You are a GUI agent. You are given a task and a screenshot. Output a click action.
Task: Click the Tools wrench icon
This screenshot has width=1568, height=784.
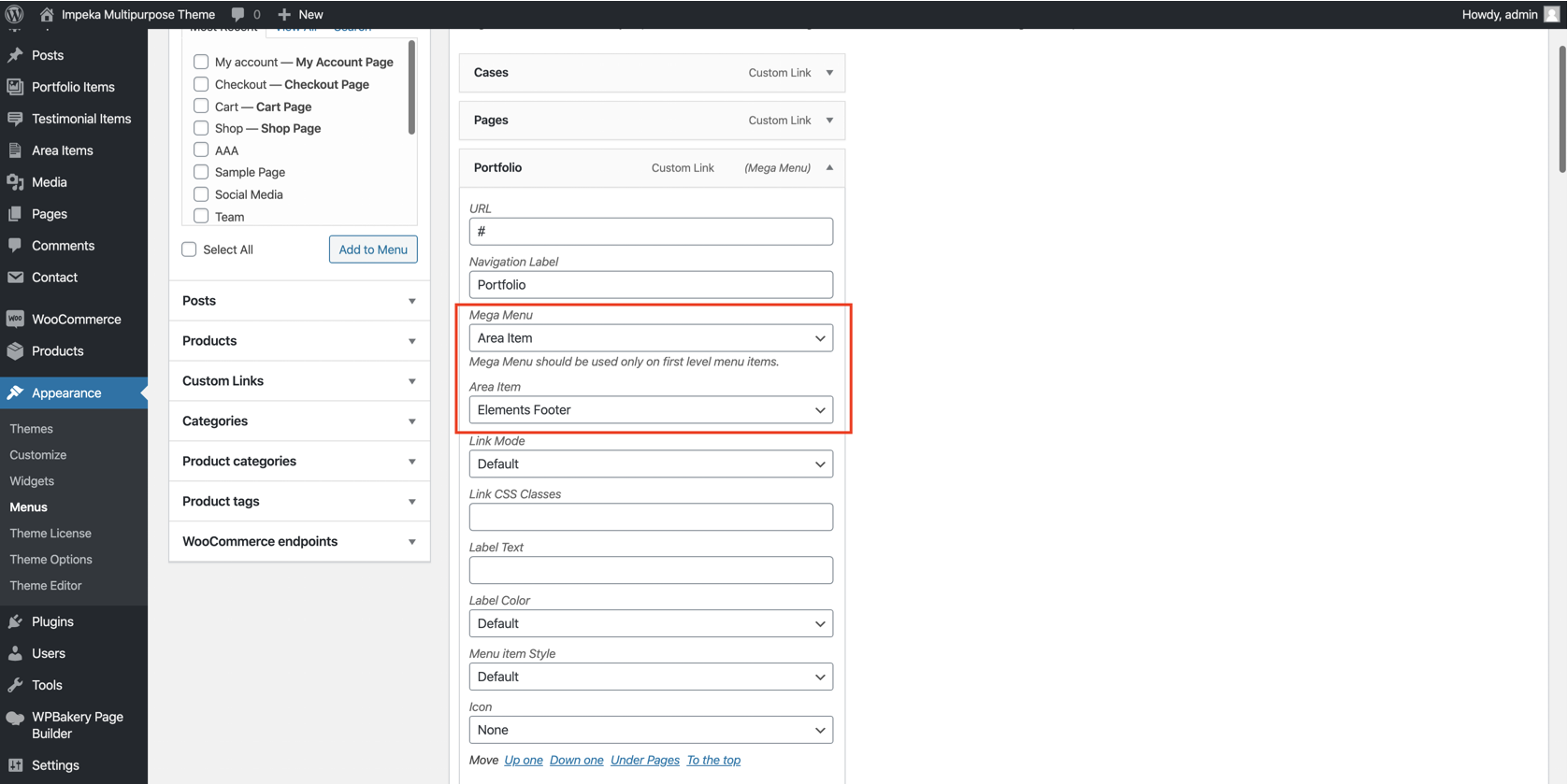click(15, 685)
